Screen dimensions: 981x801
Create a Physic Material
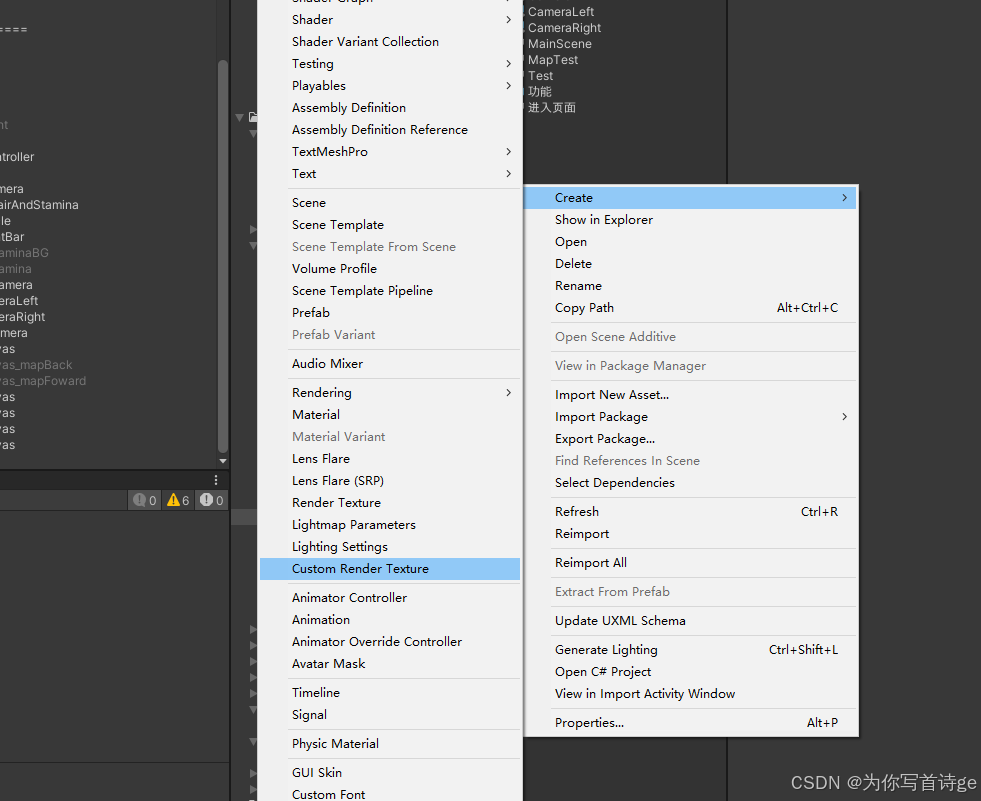[390, 744]
